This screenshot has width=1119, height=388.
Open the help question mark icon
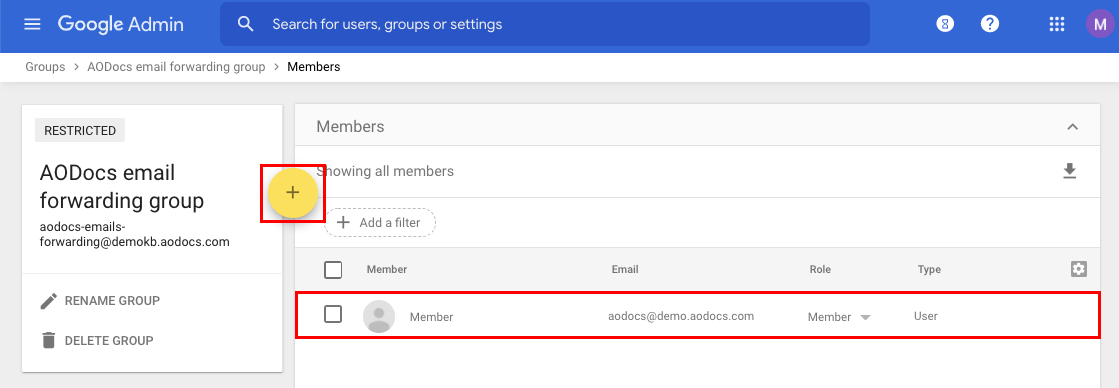(x=989, y=24)
